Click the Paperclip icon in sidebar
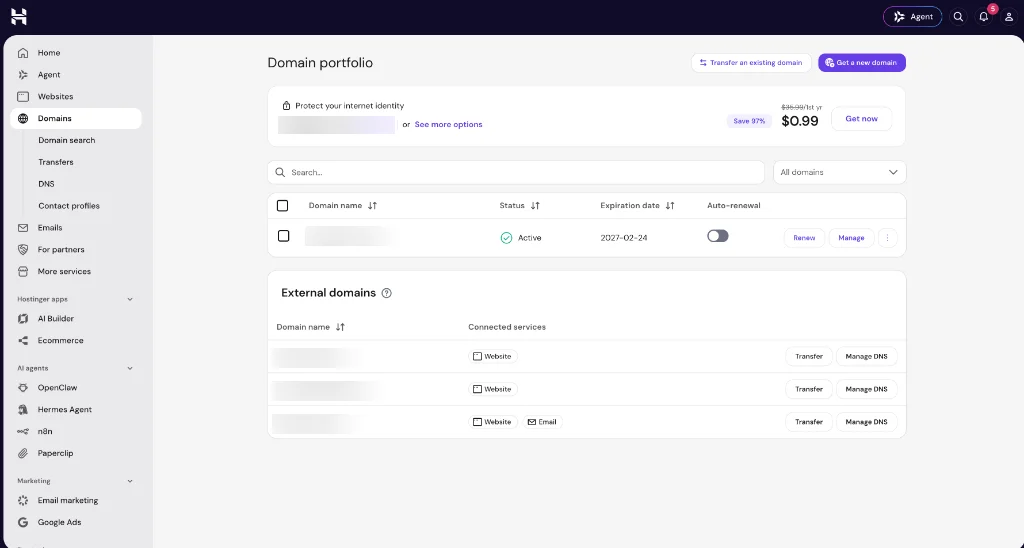This screenshot has width=1024, height=548. coord(23,453)
